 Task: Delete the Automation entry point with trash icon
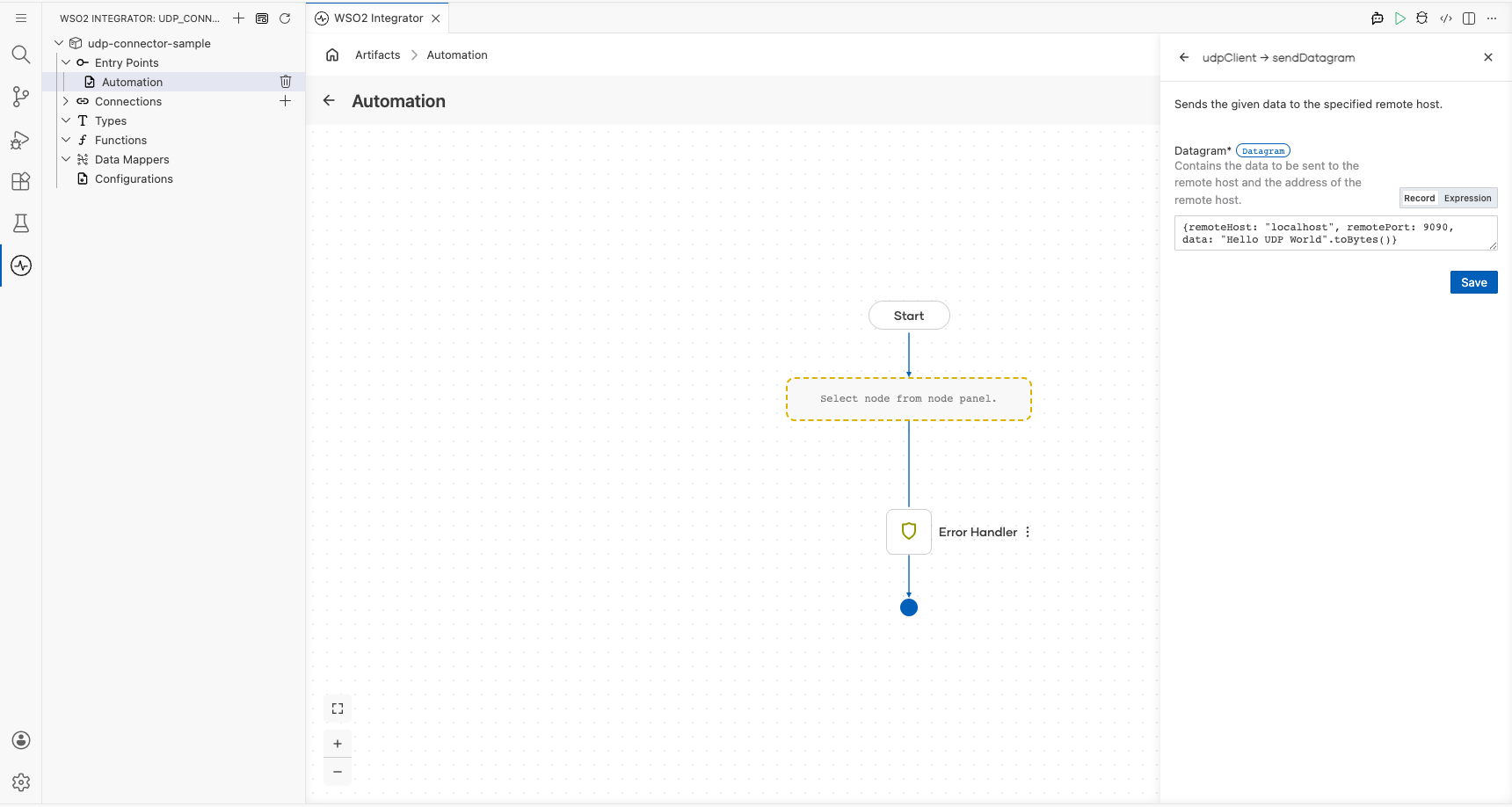tap(286, 82)
